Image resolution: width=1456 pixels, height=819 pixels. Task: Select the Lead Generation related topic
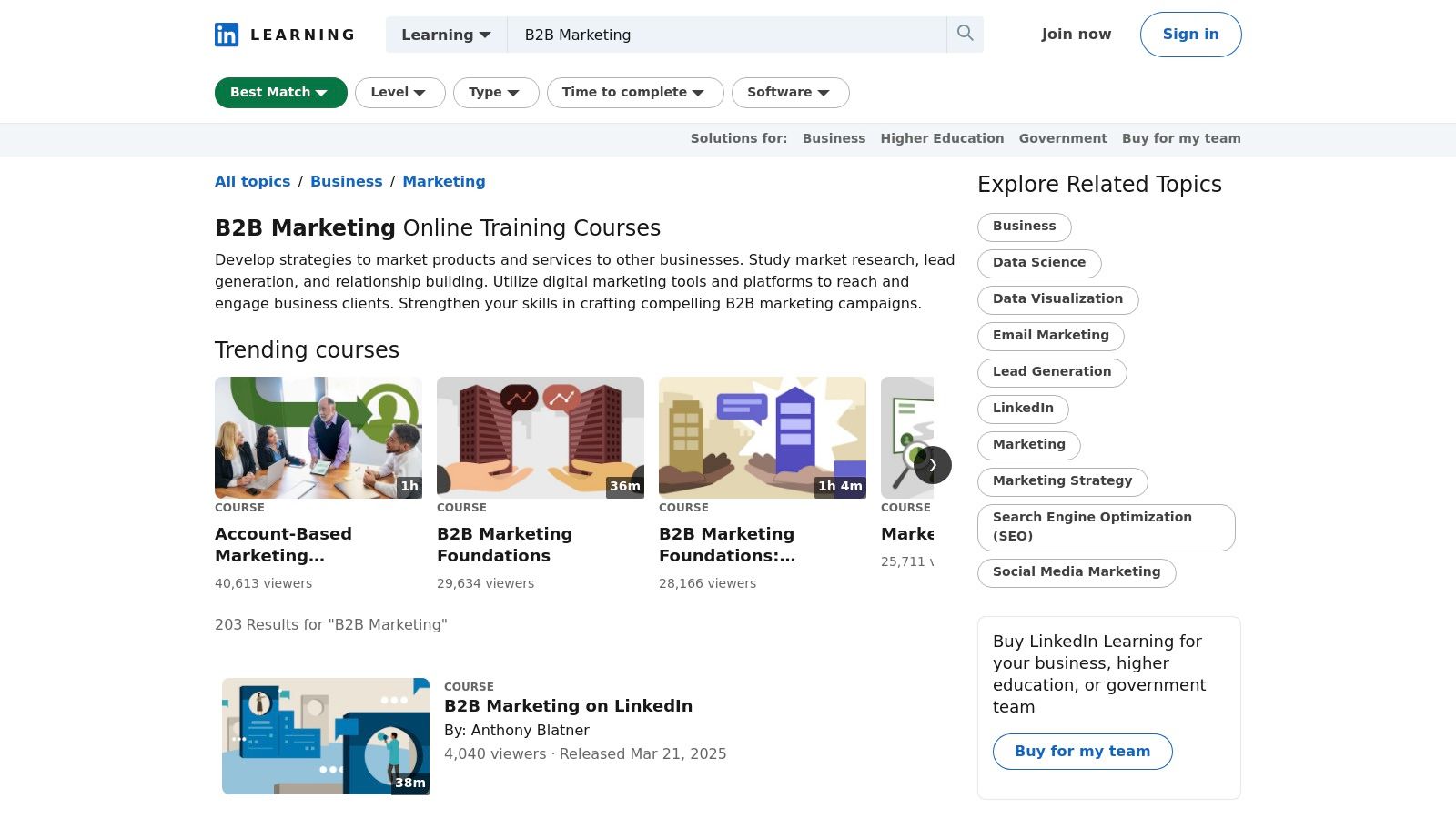click(x=1052, y=372)
